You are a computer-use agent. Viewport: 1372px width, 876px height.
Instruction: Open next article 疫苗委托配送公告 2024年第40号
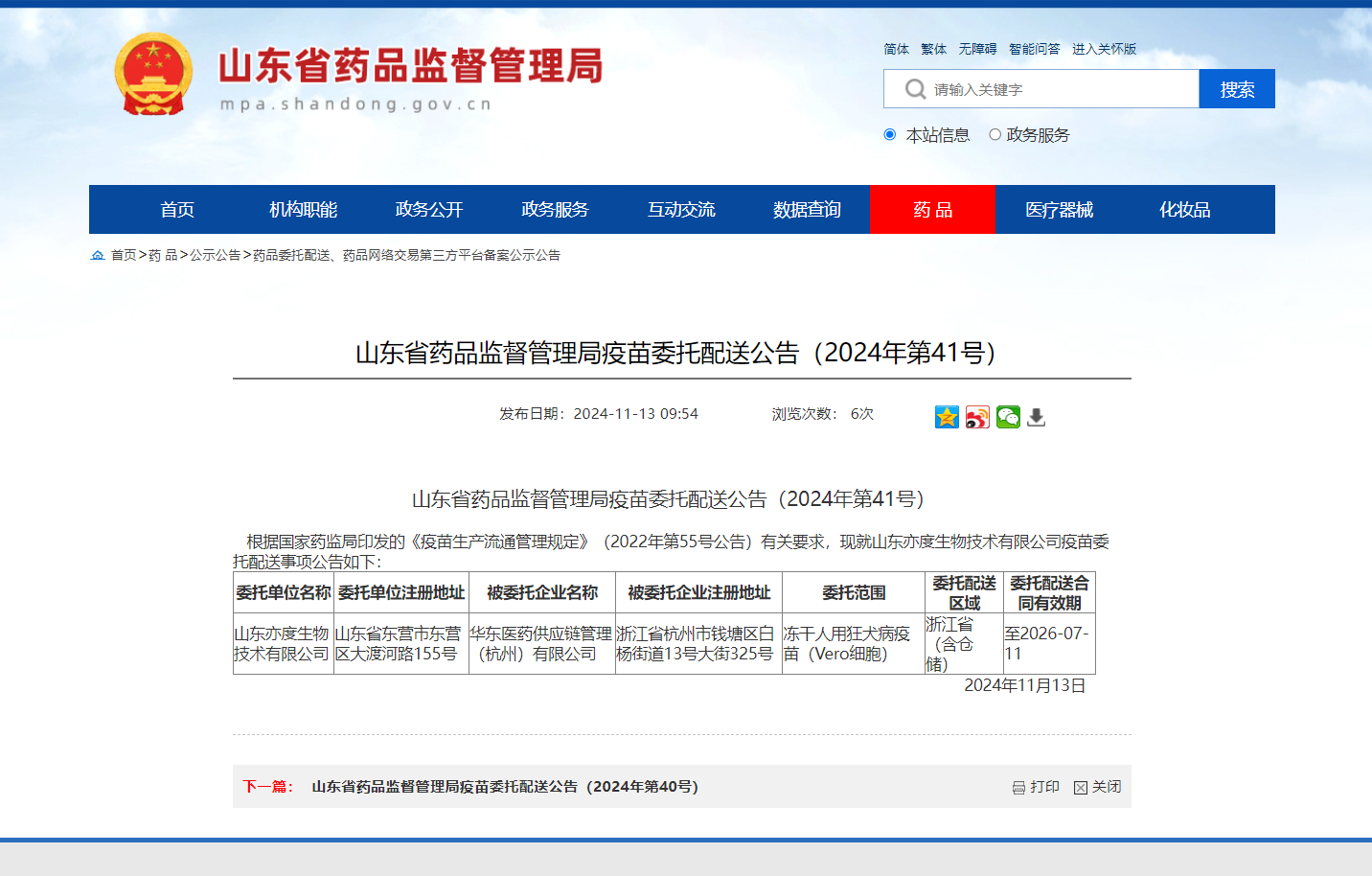click(x=504, y=787)
